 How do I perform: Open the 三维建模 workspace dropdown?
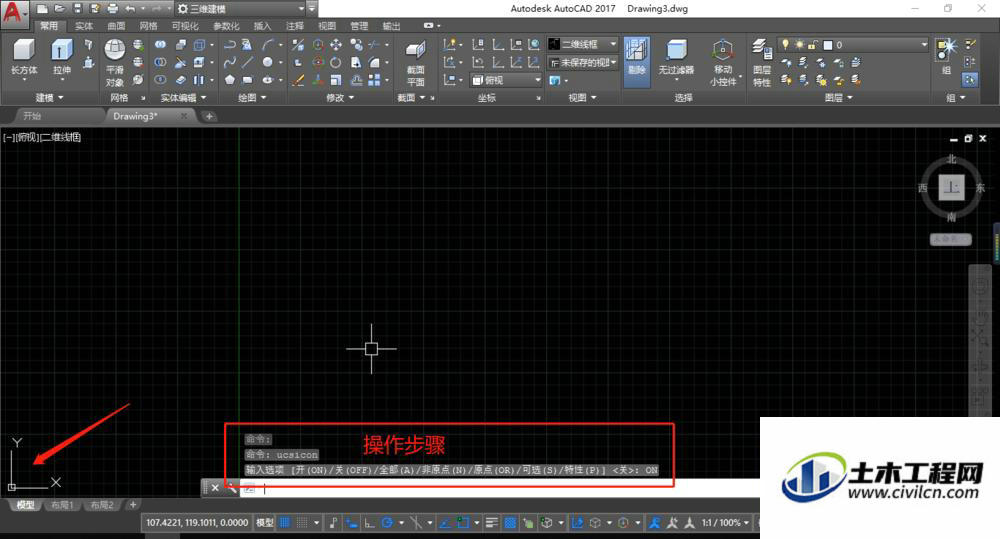coord(242,9)
